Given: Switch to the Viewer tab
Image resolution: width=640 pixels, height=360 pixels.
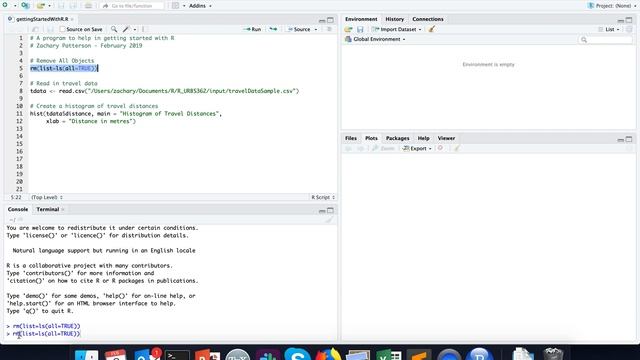Looking at the screenshot, I should [x=446, y=138].
